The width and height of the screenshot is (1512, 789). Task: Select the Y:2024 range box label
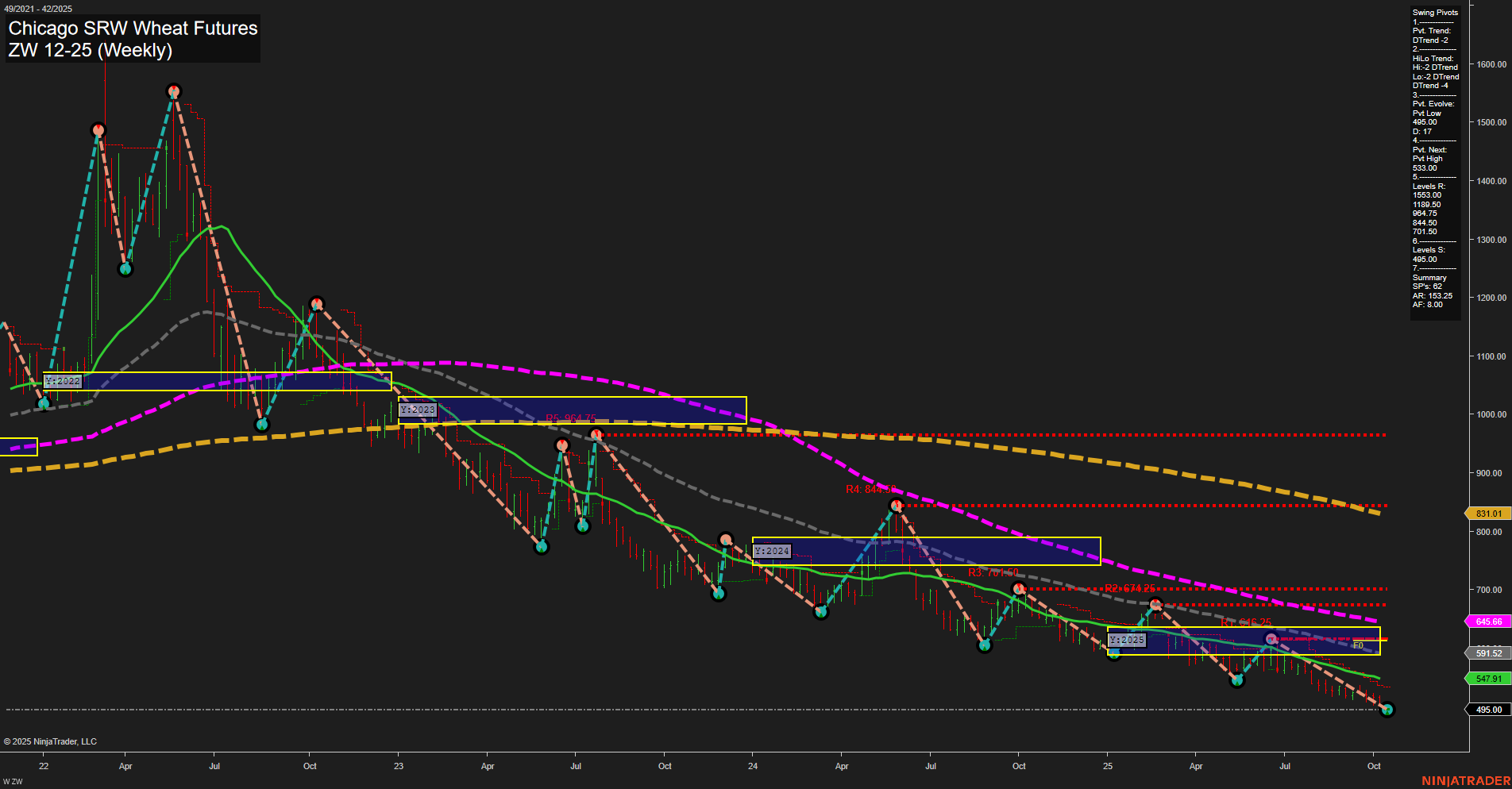point(771,548)
